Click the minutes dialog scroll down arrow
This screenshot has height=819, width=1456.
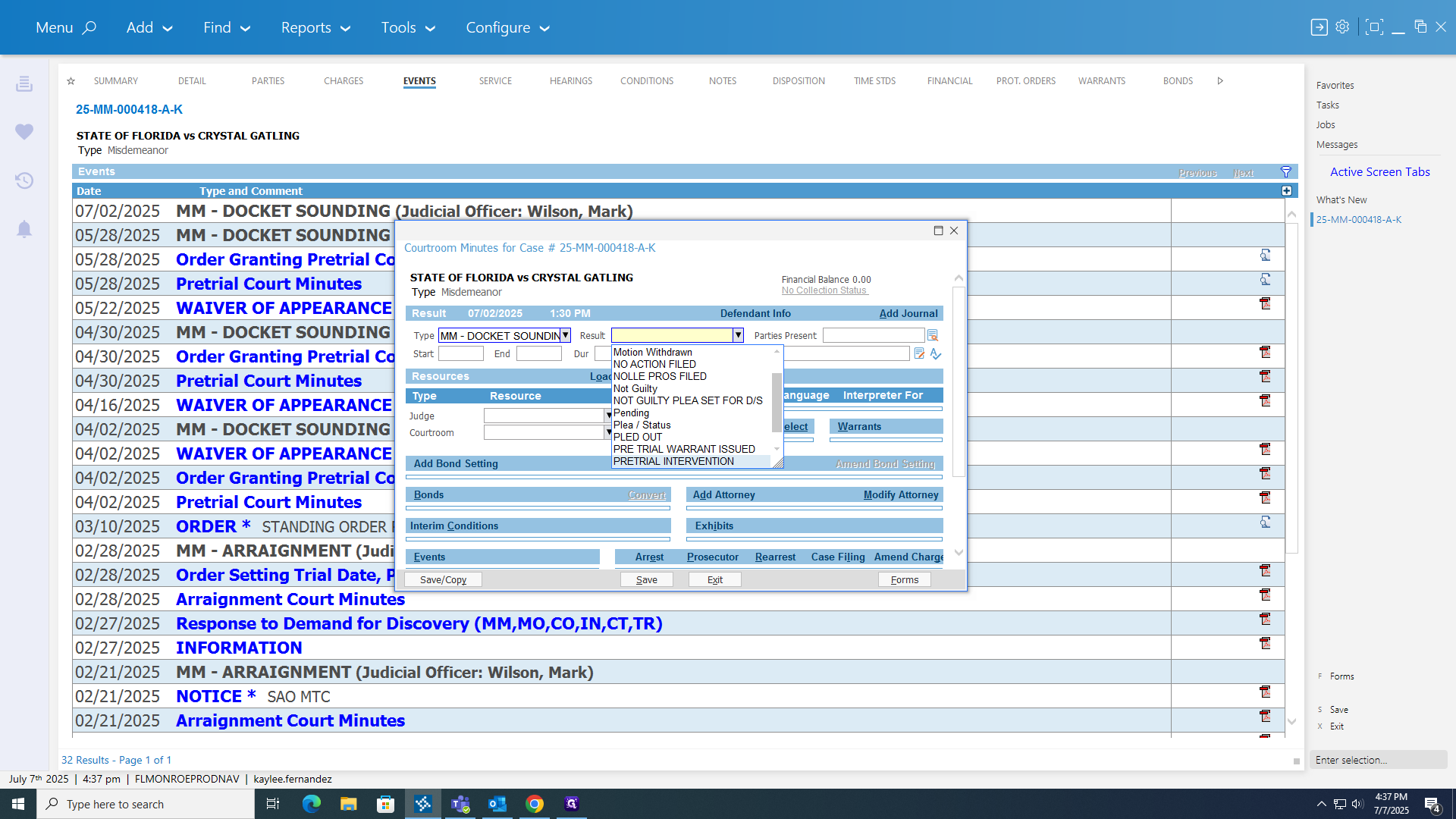959,553
